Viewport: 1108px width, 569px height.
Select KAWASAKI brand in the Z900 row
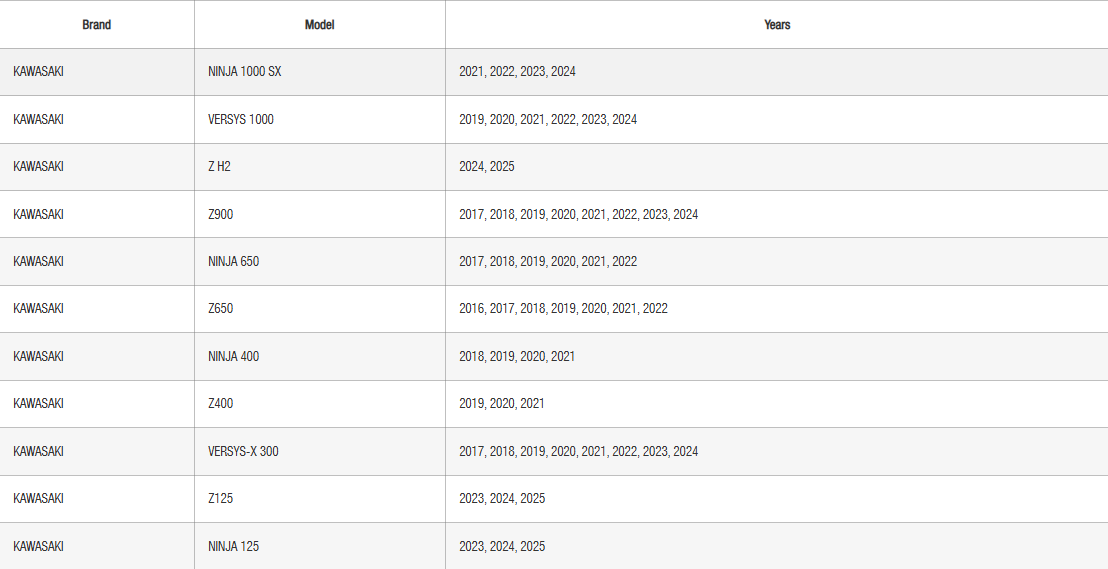tap(39, 214)
